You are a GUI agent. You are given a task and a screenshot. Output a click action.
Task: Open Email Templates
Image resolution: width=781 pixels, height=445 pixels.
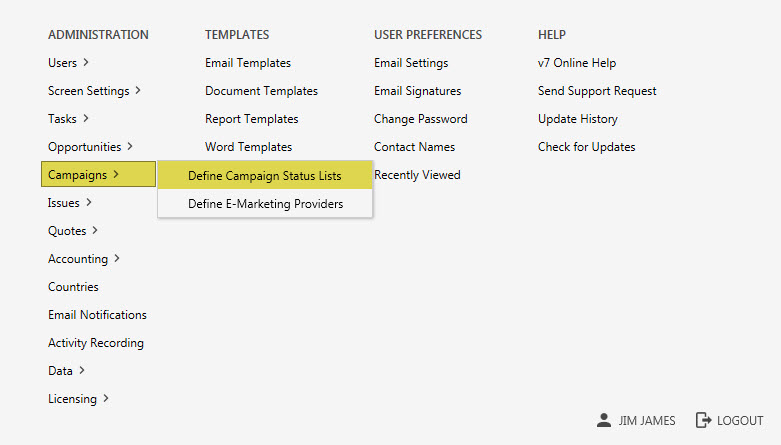tap(248, 63)
